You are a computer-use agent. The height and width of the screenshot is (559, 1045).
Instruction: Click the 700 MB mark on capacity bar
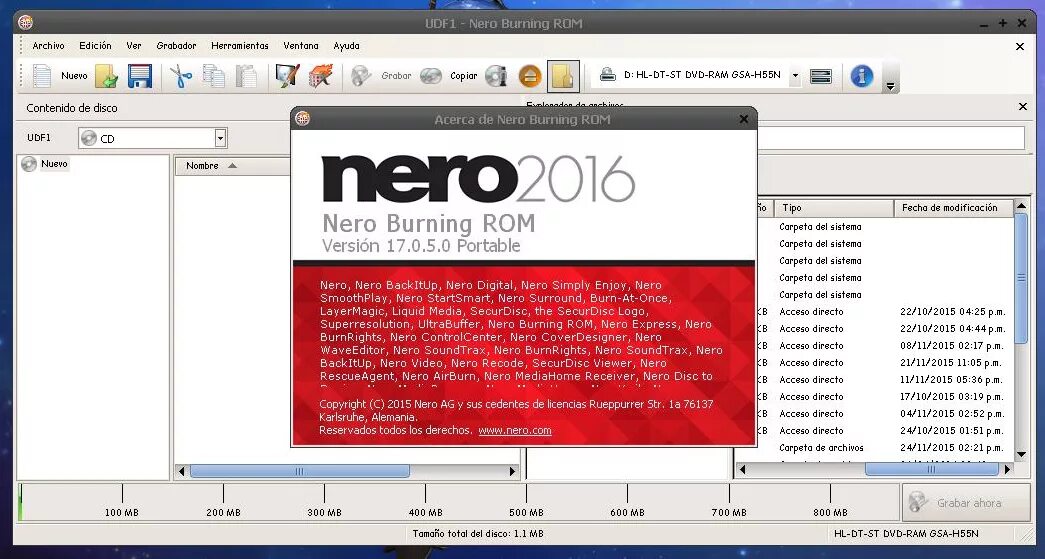coord(729,512)
